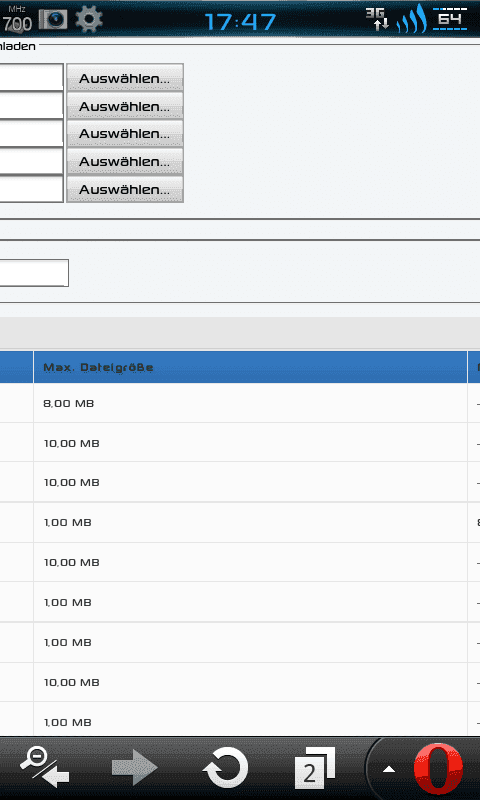480x800 pixels.
Task: Click the third Auswählen... file button
Action: pyautogui.click(x=125, y=133)
